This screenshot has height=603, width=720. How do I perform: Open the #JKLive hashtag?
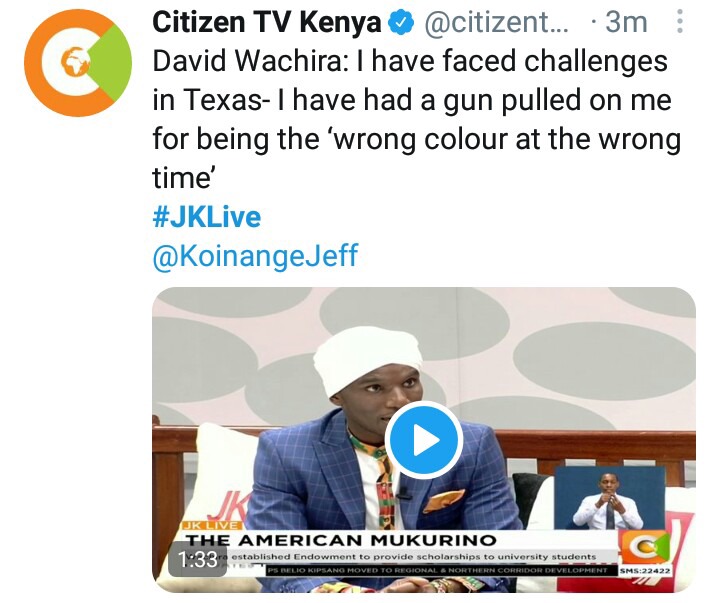click(207, 217)
